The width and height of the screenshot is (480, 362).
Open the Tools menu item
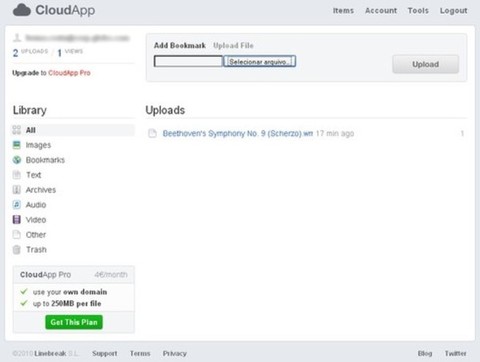pos(418,11)
